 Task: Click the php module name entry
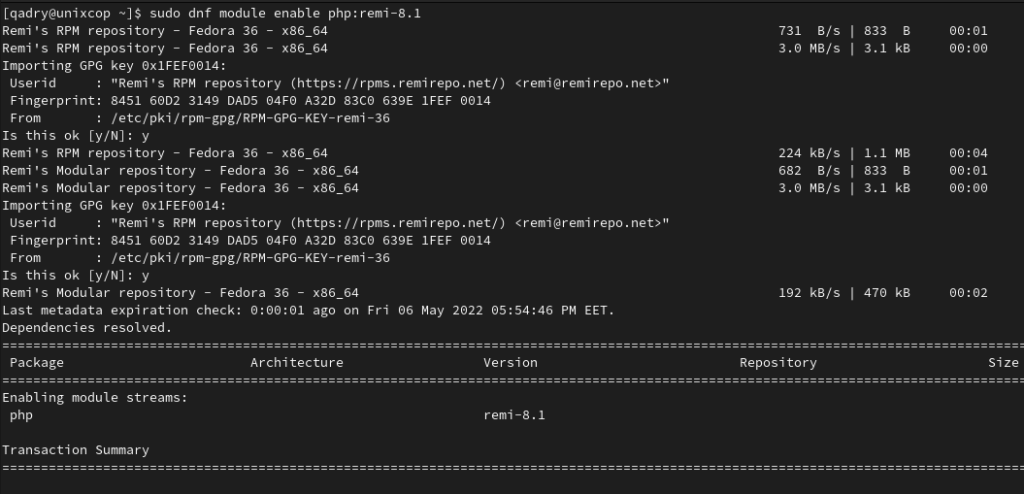(x=21, y=416)
